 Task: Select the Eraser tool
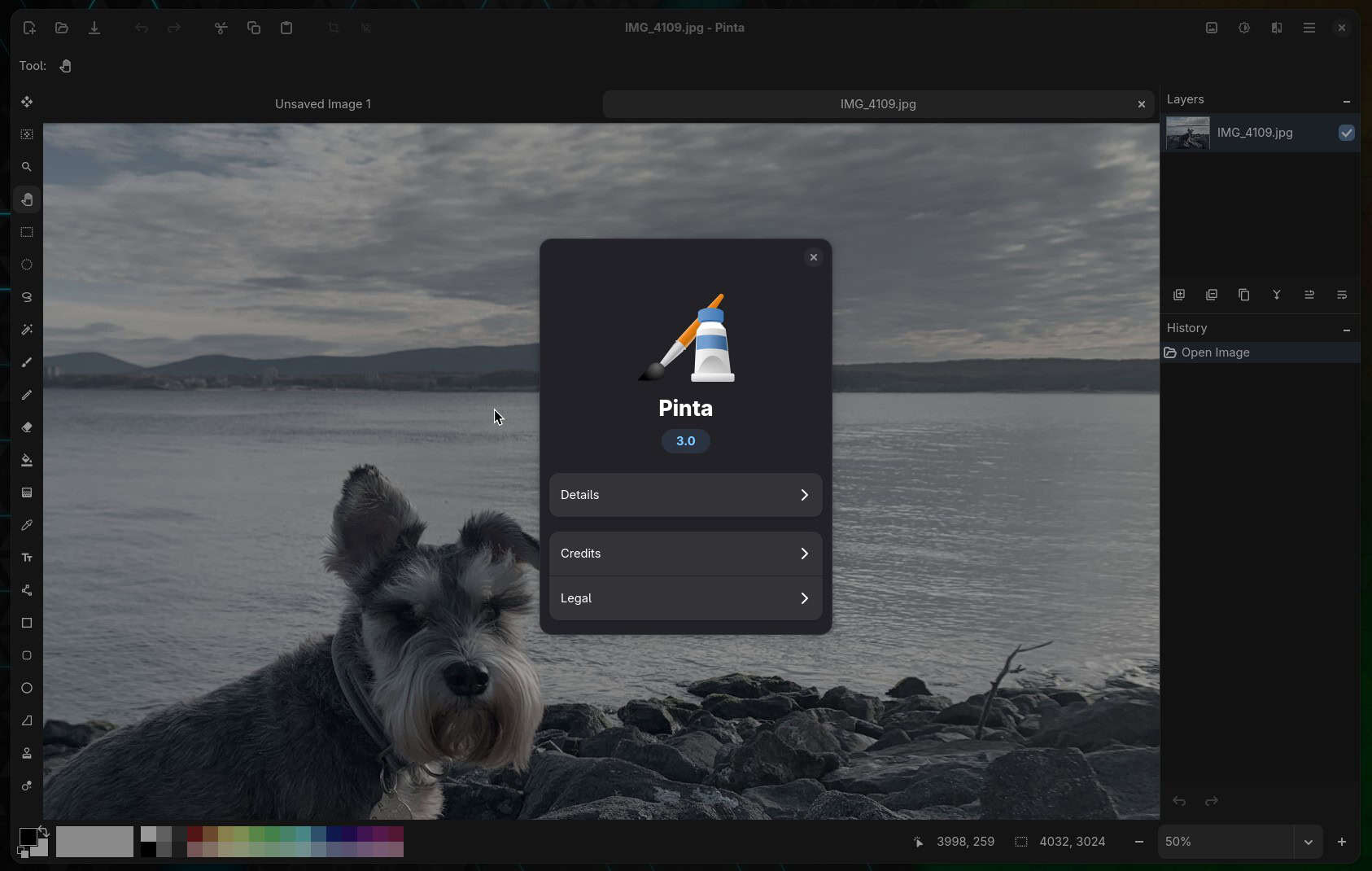(x=27, y=427)
